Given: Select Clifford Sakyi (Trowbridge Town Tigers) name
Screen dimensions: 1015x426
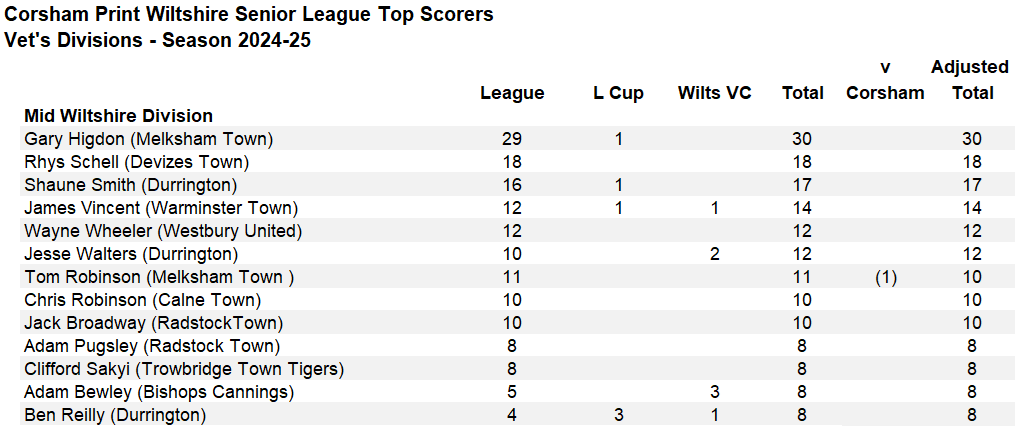Looking at the screenshot, I should click(x=184, y=369).
